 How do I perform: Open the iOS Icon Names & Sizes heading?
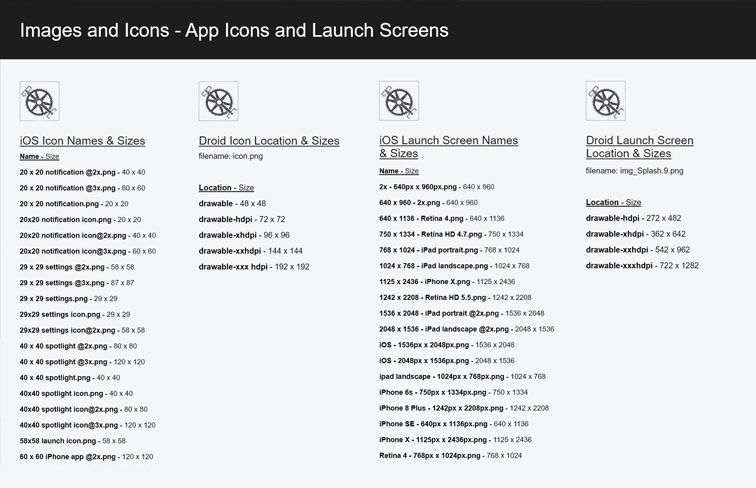coord(82,141)
